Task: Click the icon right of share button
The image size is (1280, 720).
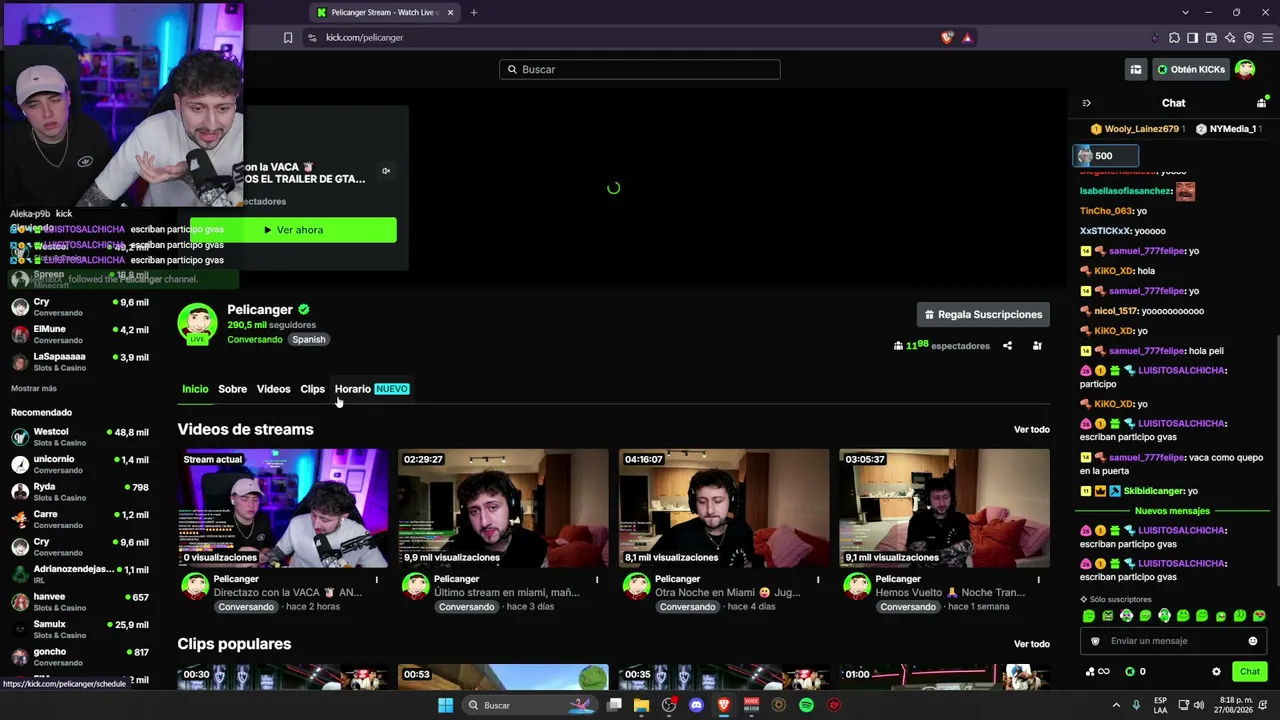Action: (x=1037, y=346)
